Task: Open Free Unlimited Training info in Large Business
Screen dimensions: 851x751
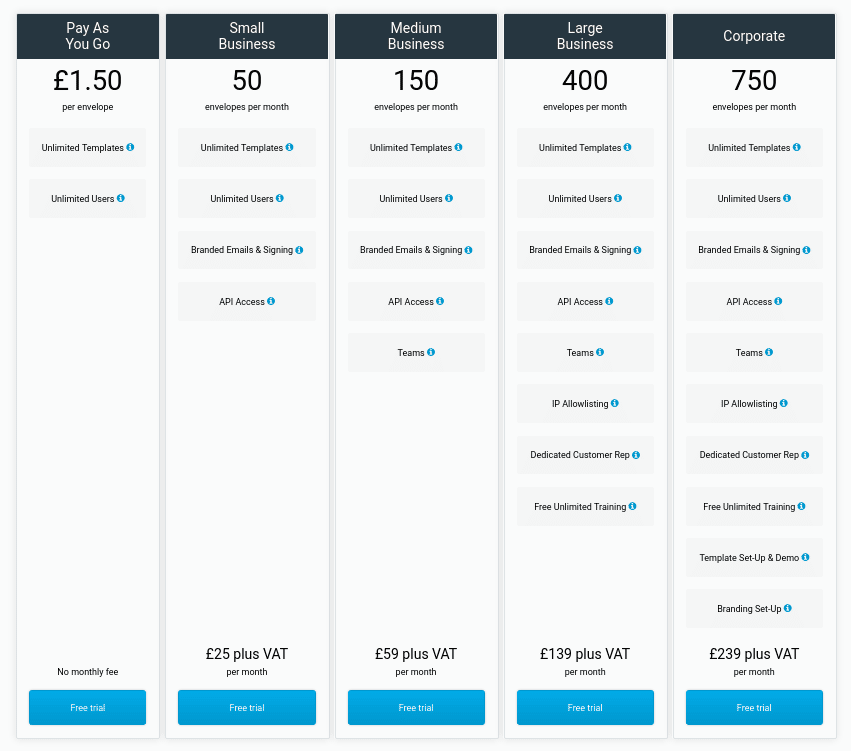Action: click(x=632, y=506)
